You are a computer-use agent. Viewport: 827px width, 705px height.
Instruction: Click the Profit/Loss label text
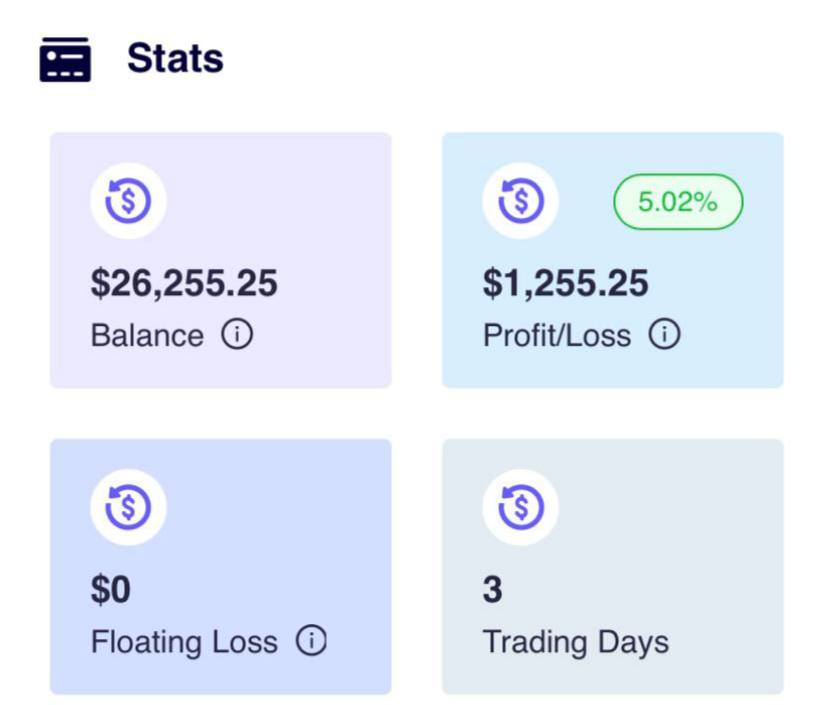click(x=557, y=336)
